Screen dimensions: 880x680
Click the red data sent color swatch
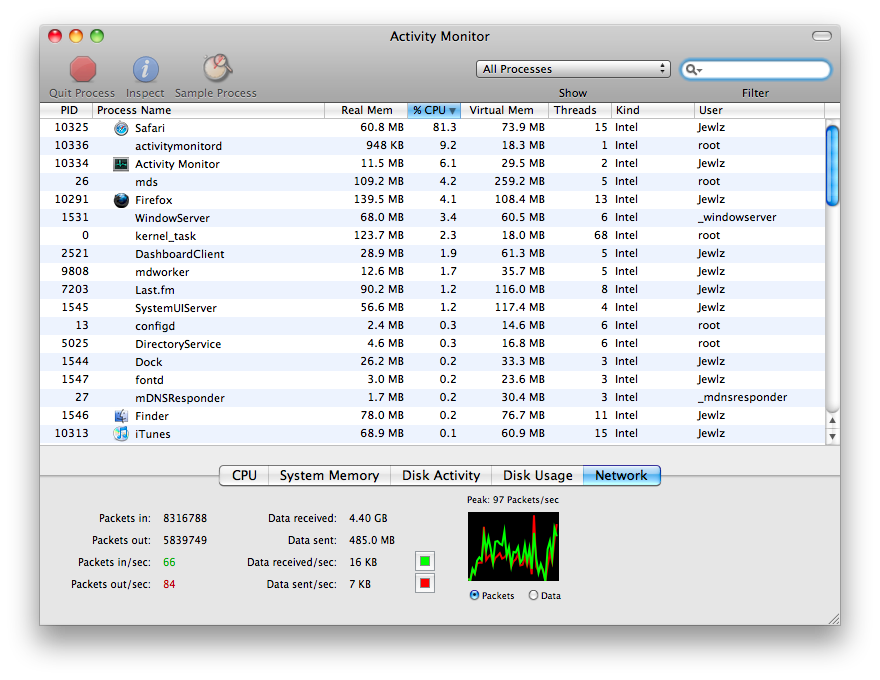click(425, 583)
